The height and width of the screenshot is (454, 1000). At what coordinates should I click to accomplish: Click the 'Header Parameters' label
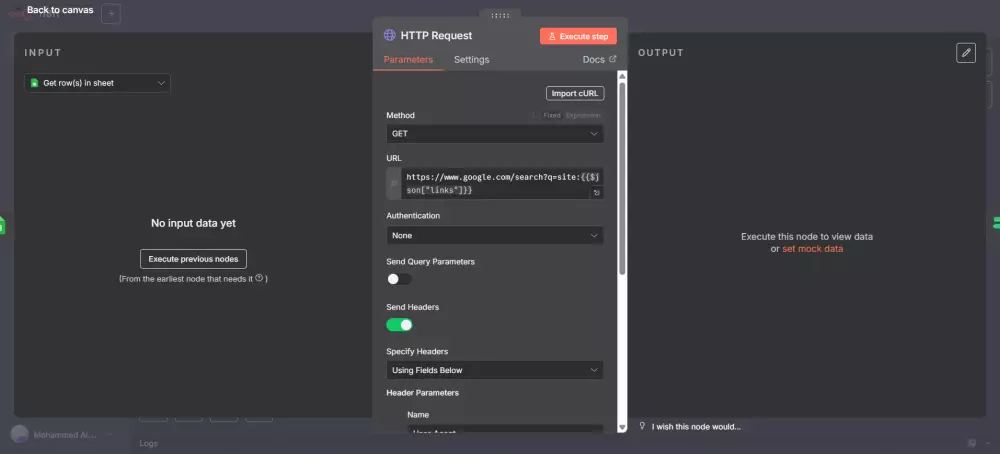422,393
